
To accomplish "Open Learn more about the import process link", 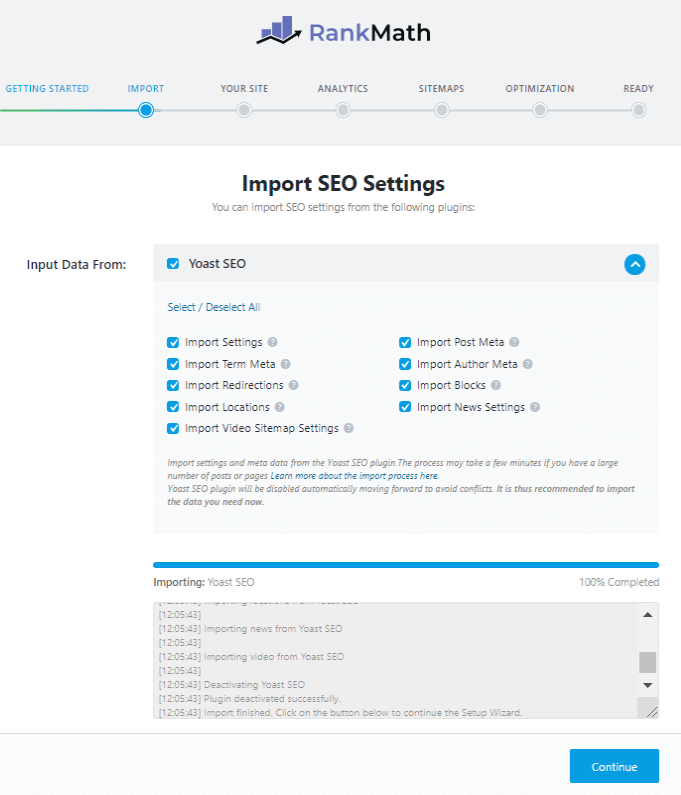I will [354, 476].
